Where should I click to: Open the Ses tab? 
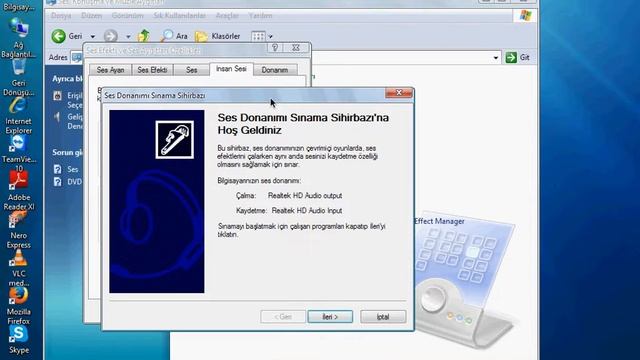click(191, 70)
